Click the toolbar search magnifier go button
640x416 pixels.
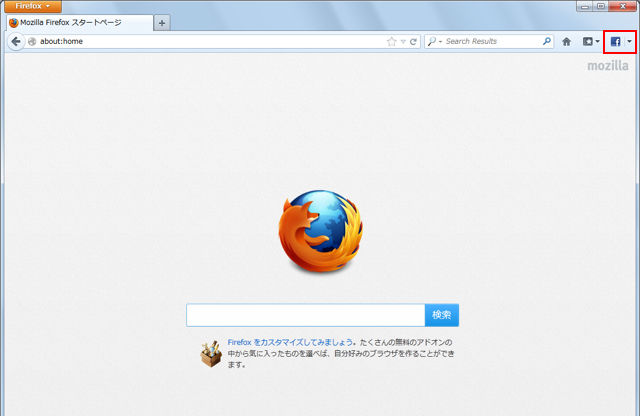point(547,41)
